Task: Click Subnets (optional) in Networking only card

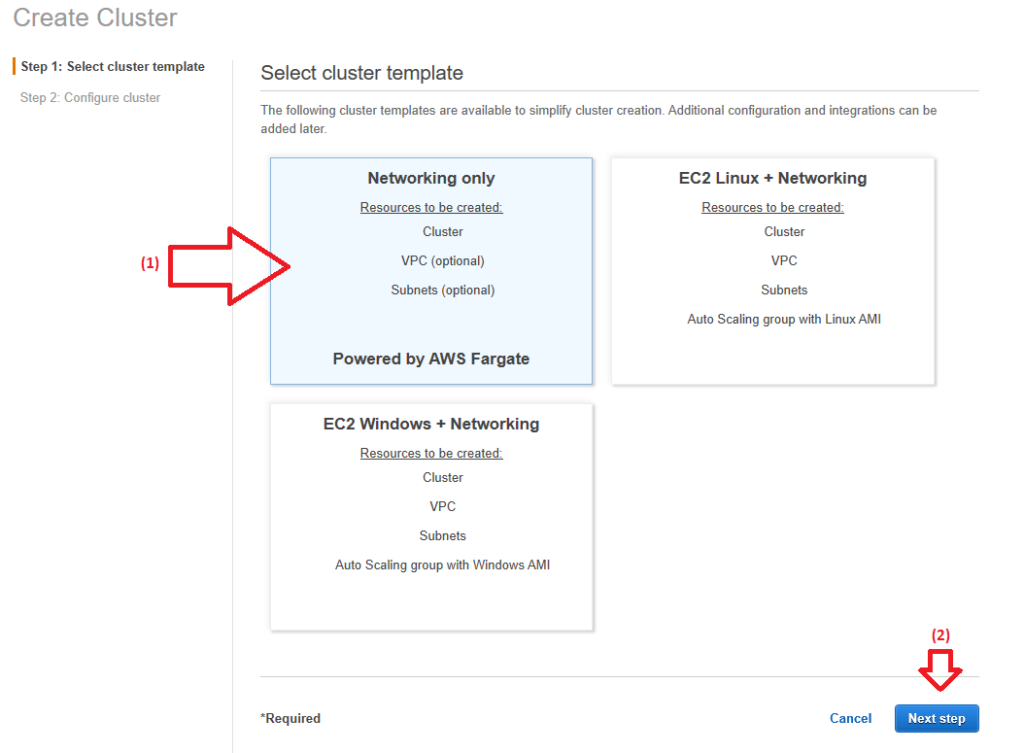Action: point(442,290)
